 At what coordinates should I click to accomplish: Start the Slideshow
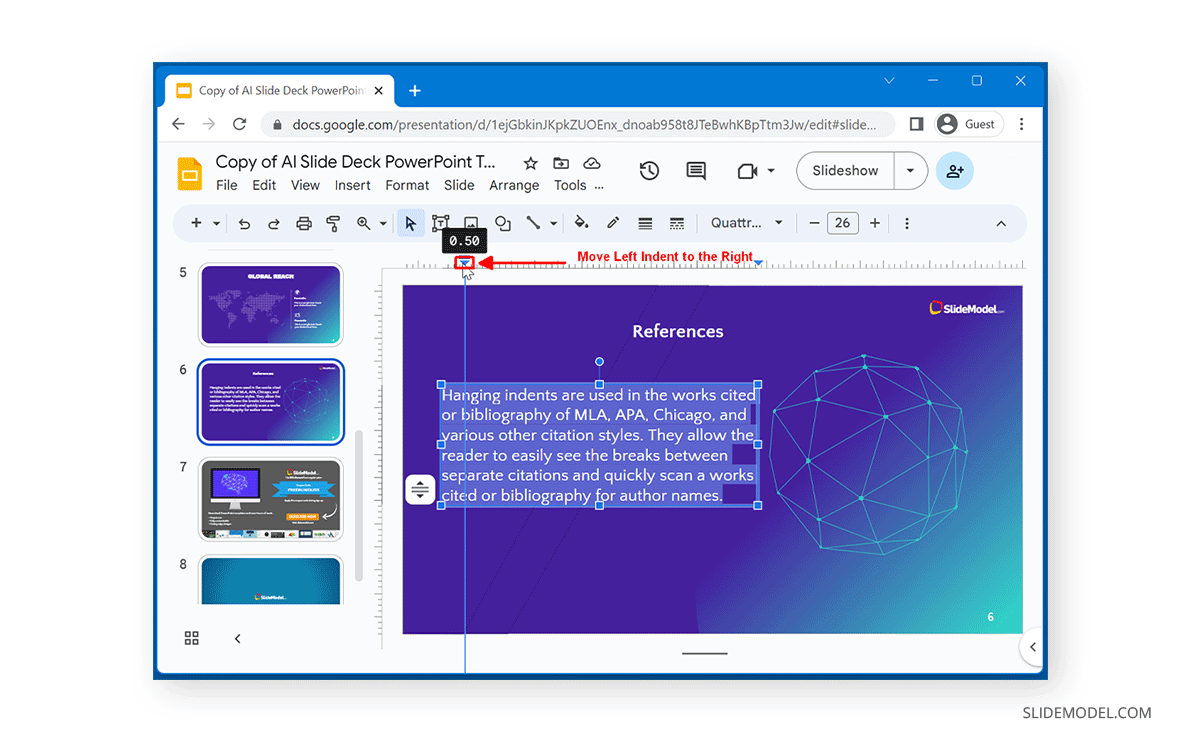point(843,170)
